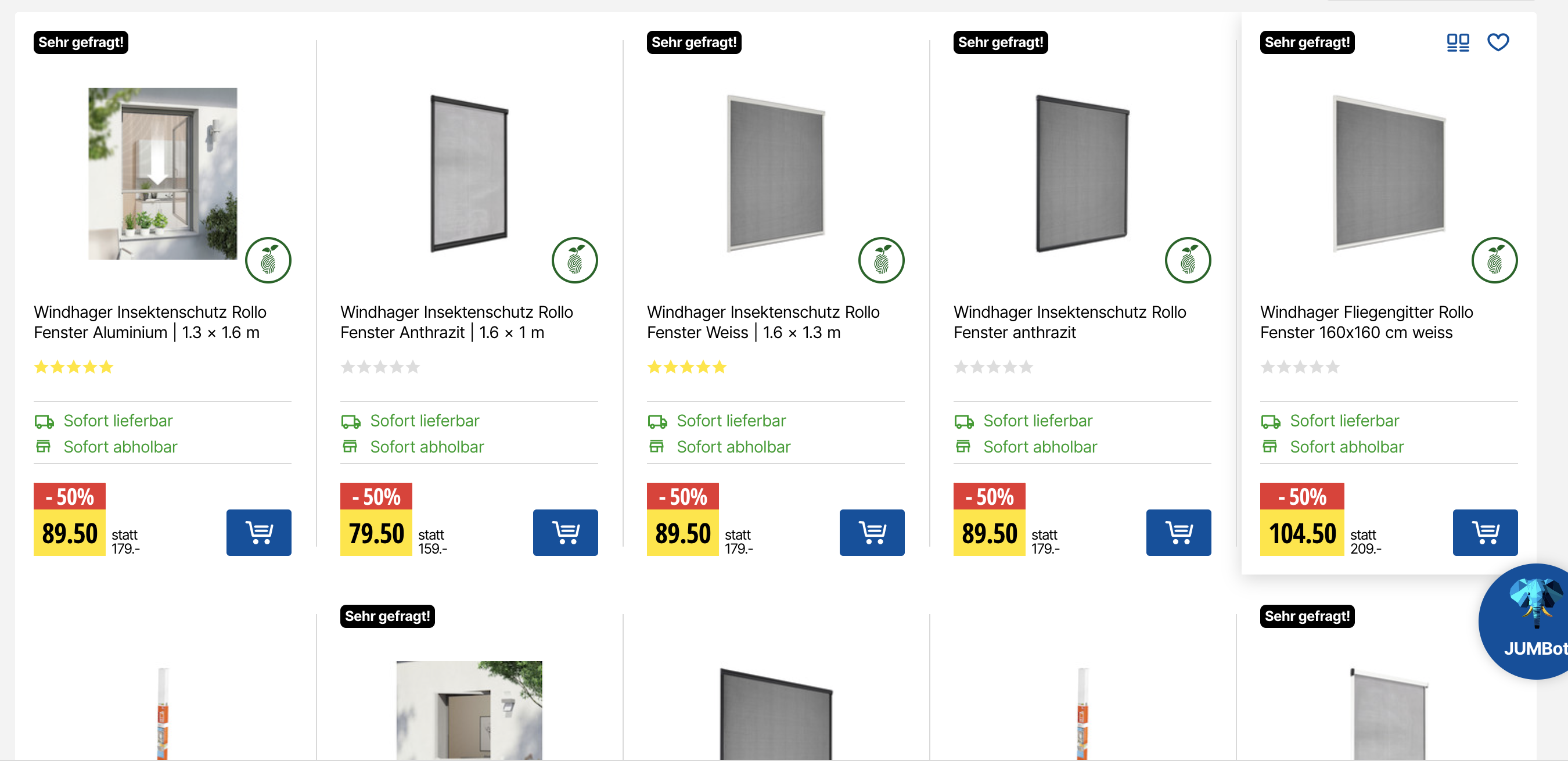
Task: Open the JUMBot chat assistant
Action: tap(1529, 622)
